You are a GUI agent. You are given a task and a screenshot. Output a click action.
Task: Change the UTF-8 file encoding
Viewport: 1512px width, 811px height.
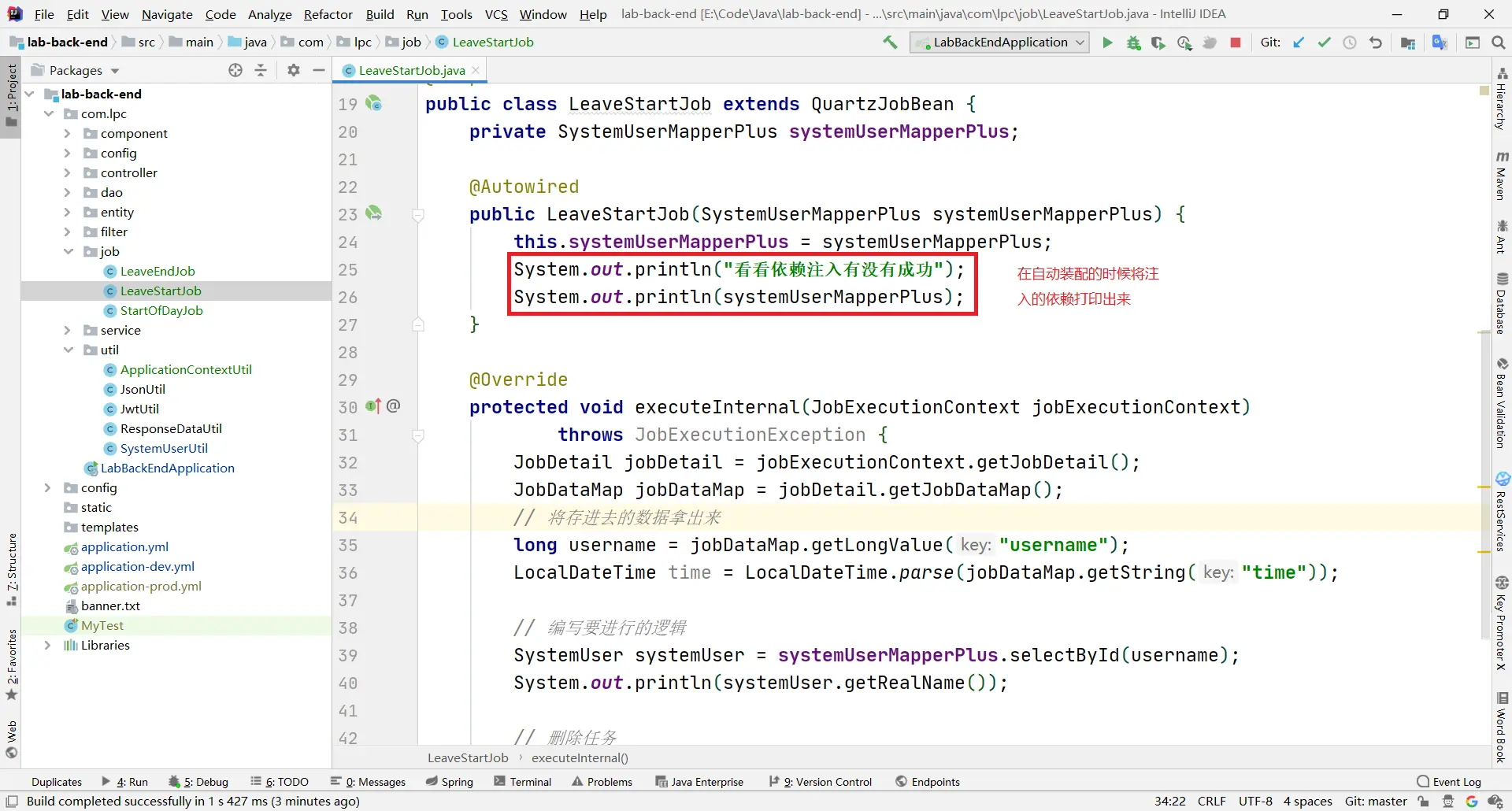pos(1255,802)
